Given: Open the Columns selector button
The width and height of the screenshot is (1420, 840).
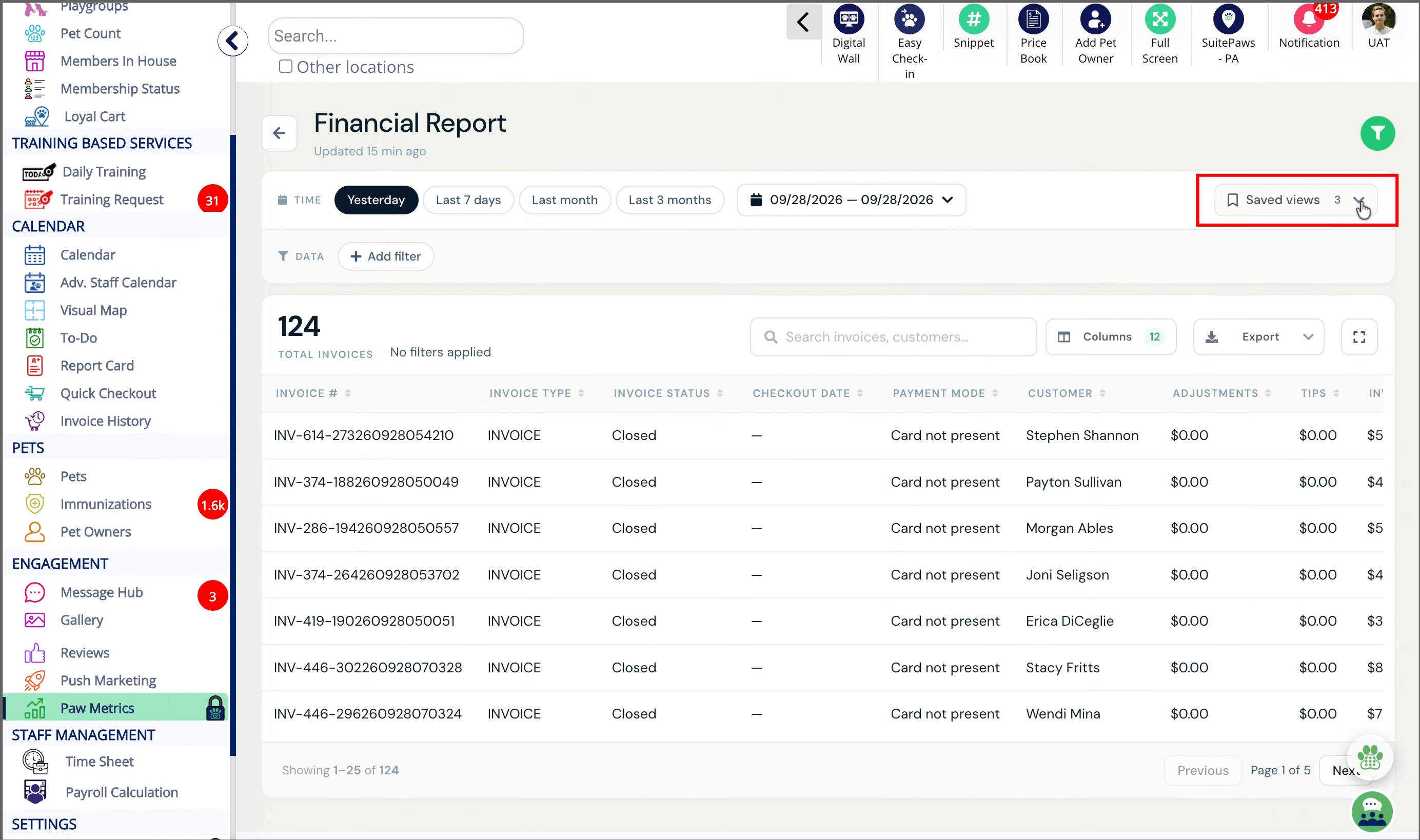Looking at the screenshot, I should point(1110,337).
